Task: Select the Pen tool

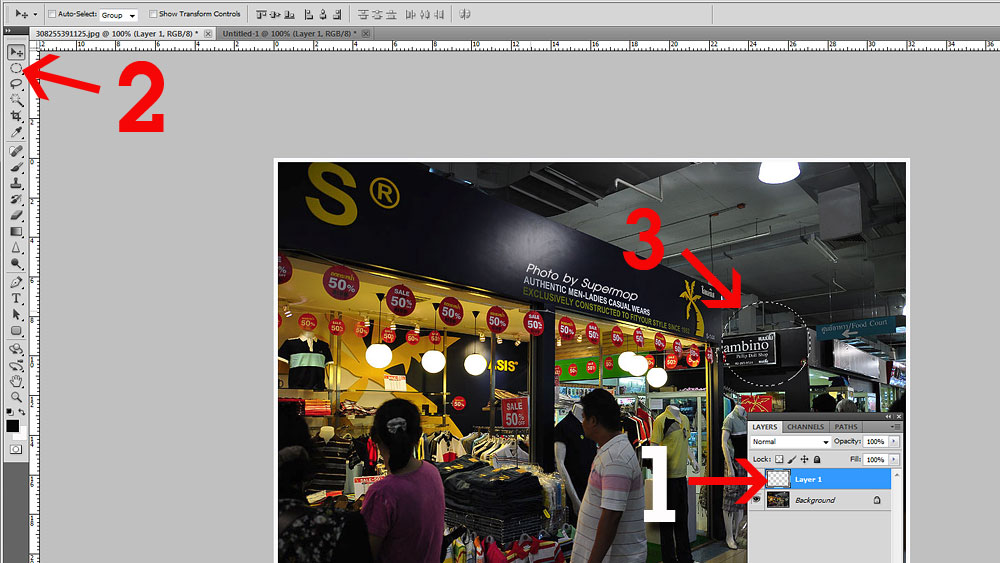Action: 16,282
